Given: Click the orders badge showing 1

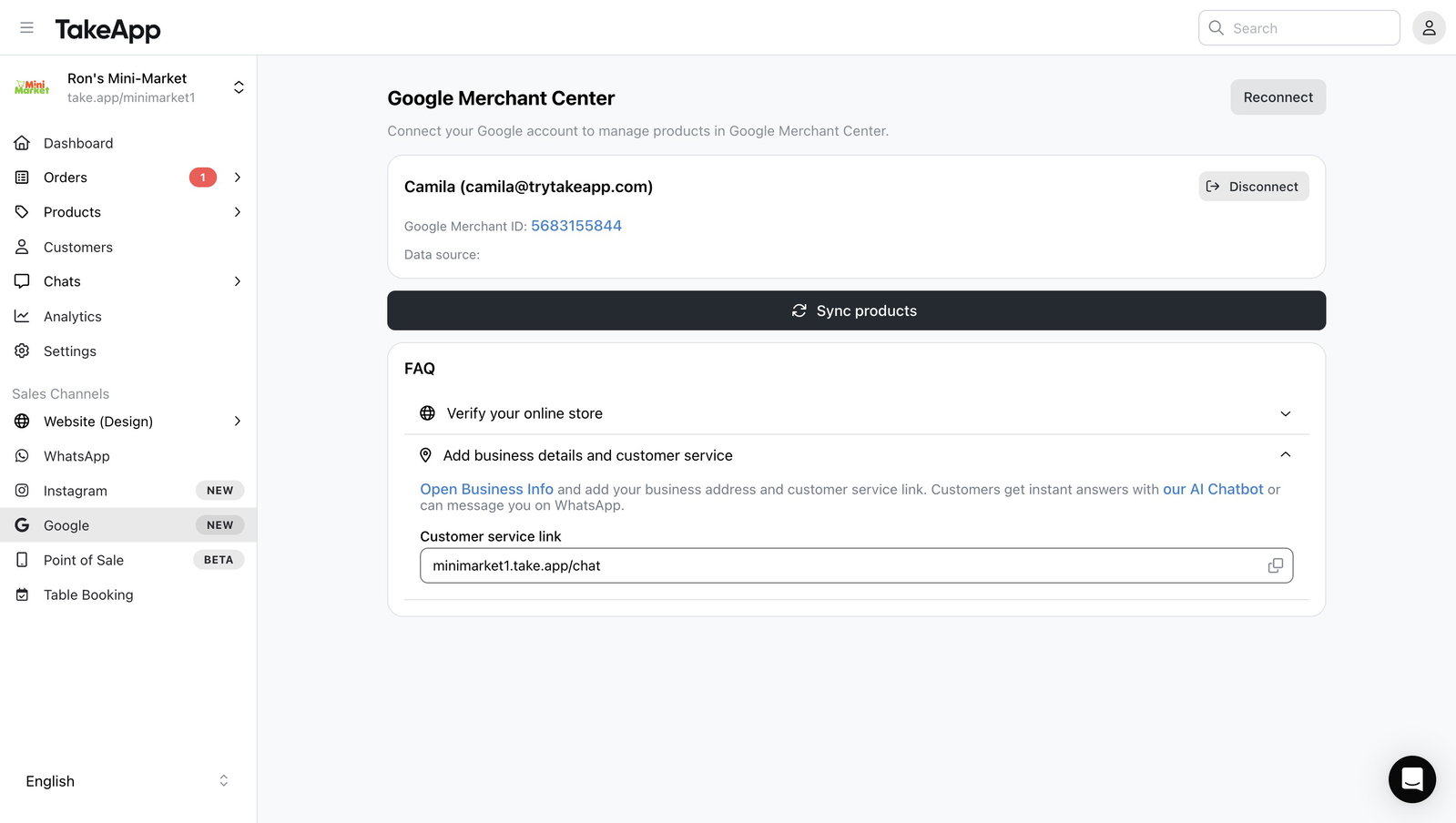Looking at the screenshot, I should [203, 178].
